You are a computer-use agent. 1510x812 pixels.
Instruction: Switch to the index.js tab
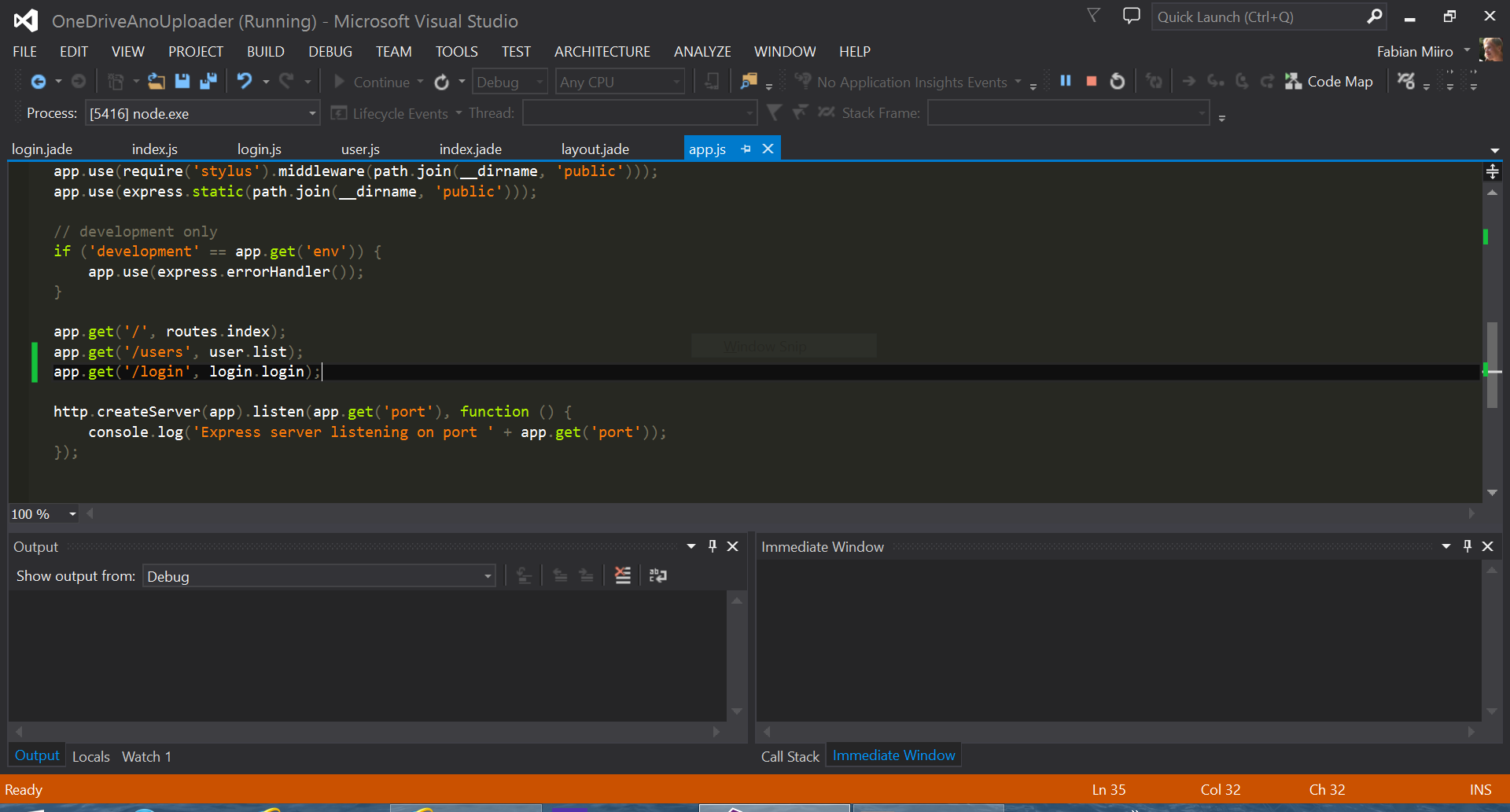pyautogui.click(x=155, y=149)
